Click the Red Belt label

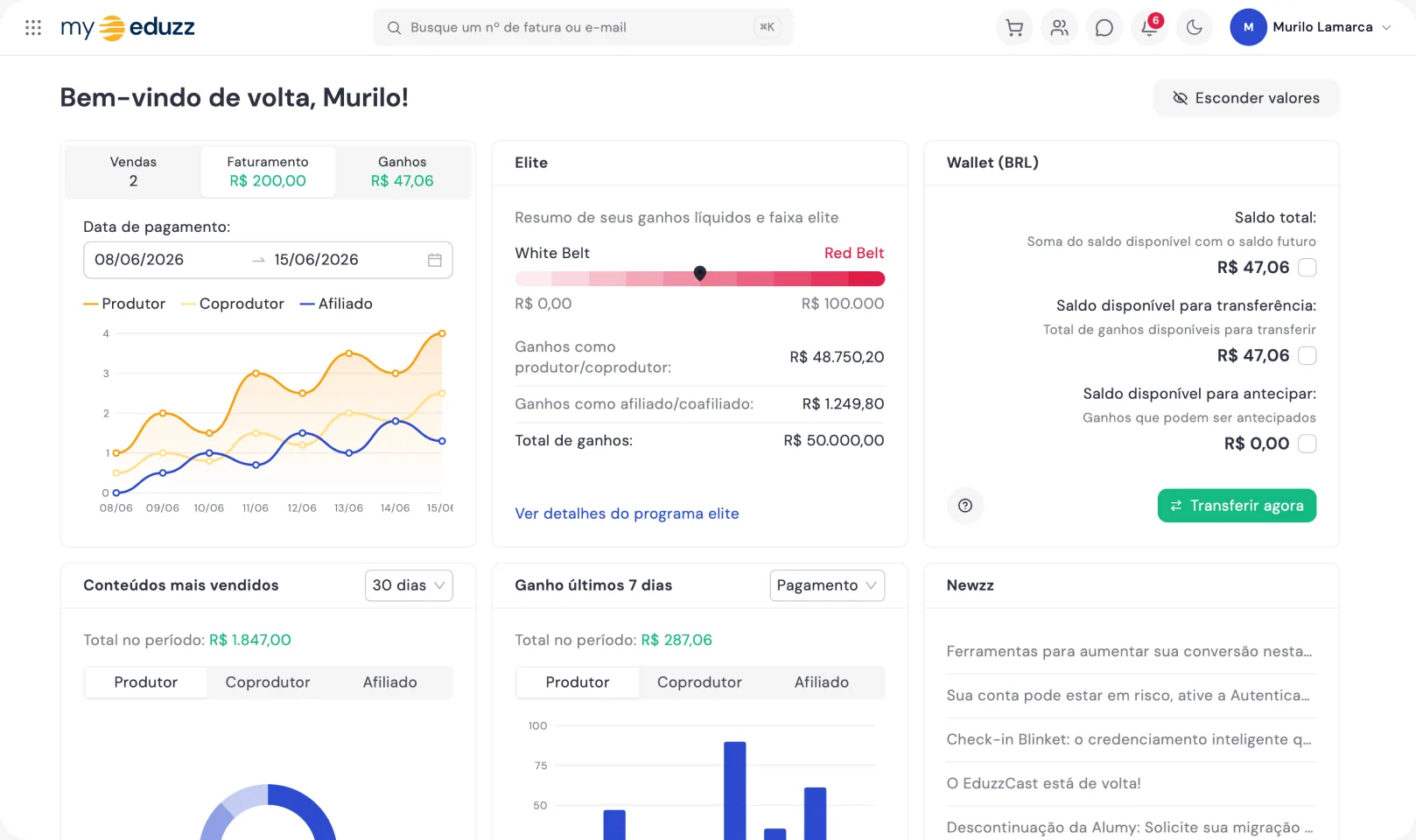coord(854,253)
